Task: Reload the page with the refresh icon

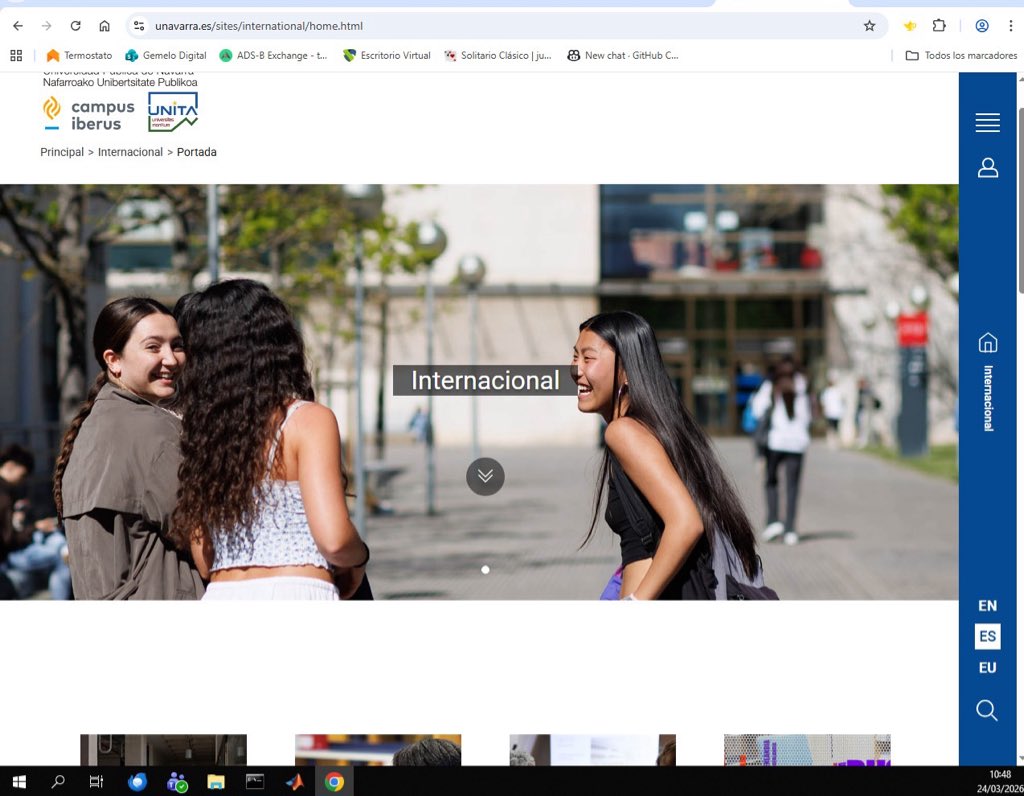Action: tap(76, 26)
